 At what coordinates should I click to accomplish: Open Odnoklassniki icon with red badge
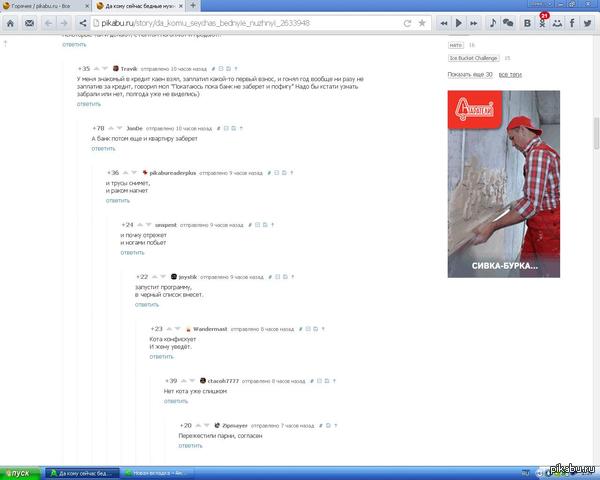click(x=543, y=22)
